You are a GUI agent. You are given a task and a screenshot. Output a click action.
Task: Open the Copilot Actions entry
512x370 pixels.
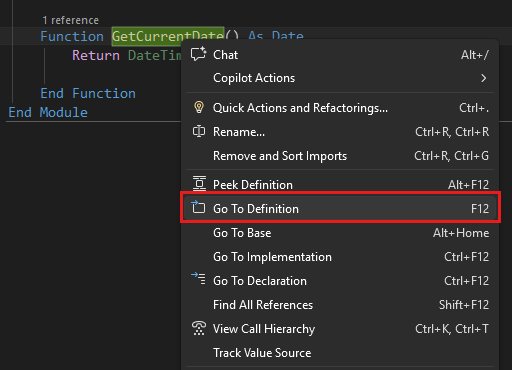[340, 78]
